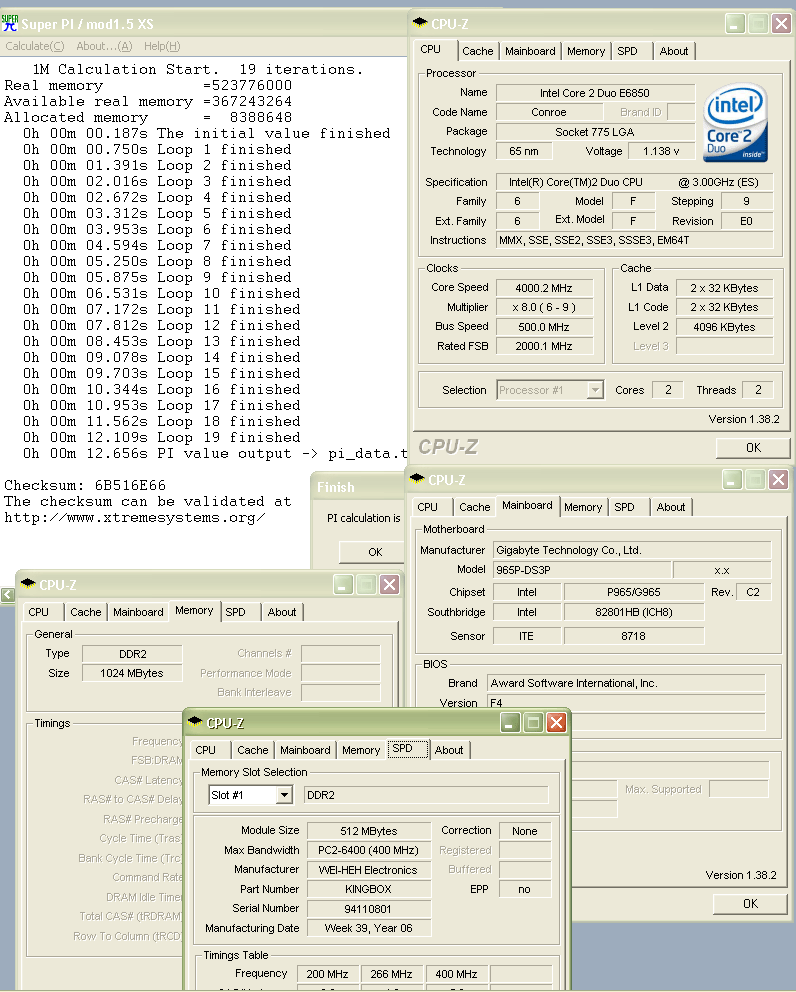Image resolution: width=796 pixels, height=992 pixels.
Task: Minimize the top CPU tab CPU-Z window
Action: coord(735,24)
